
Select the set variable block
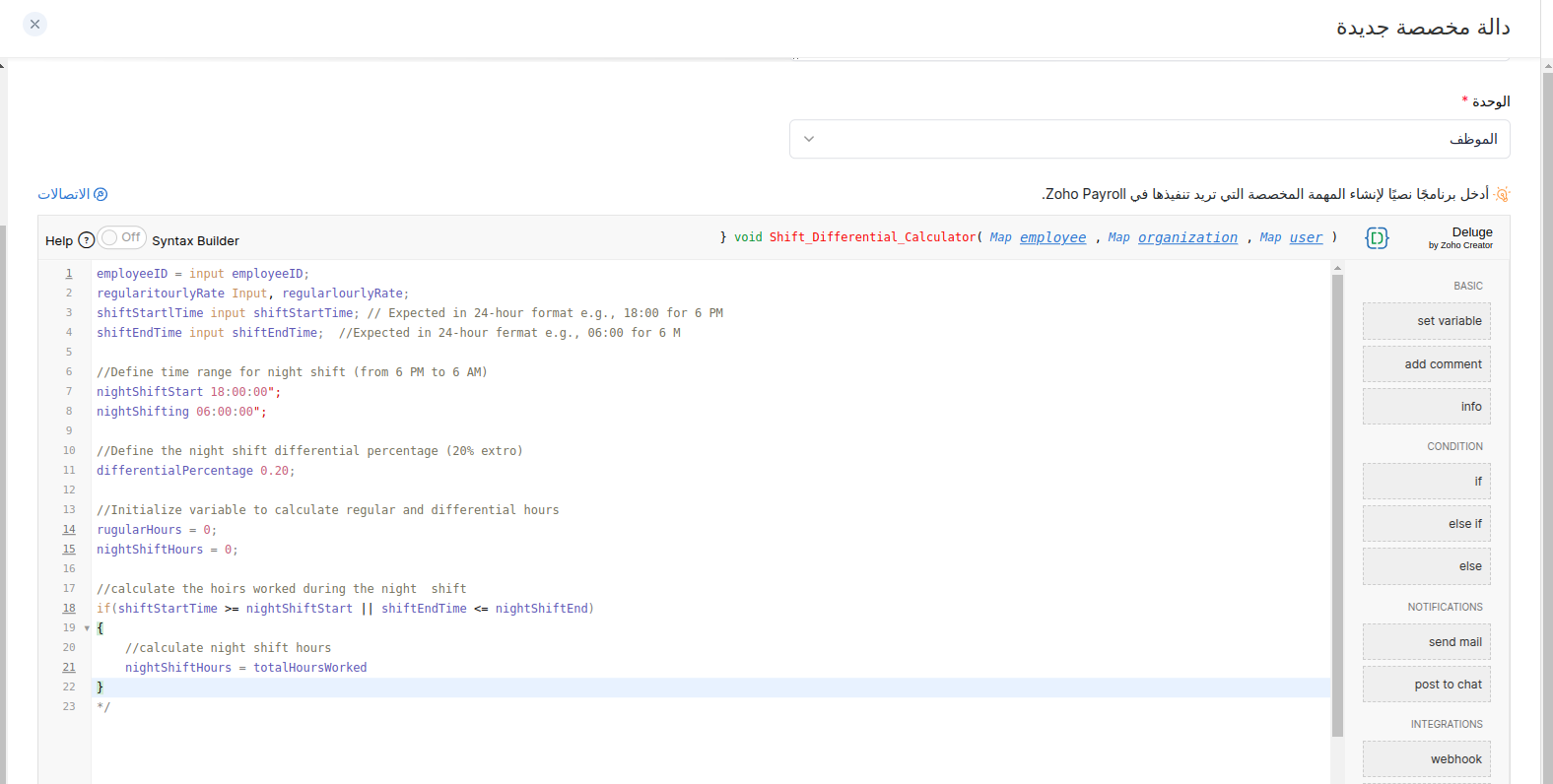[1426, 321]
